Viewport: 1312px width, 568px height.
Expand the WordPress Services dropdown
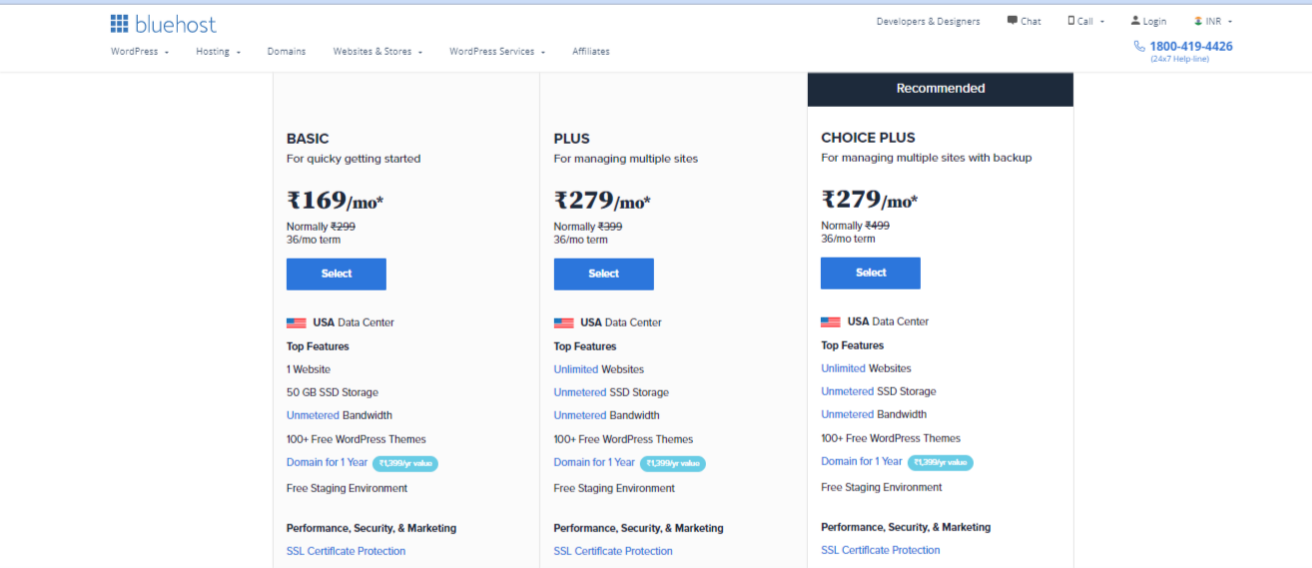coord(497,51)
